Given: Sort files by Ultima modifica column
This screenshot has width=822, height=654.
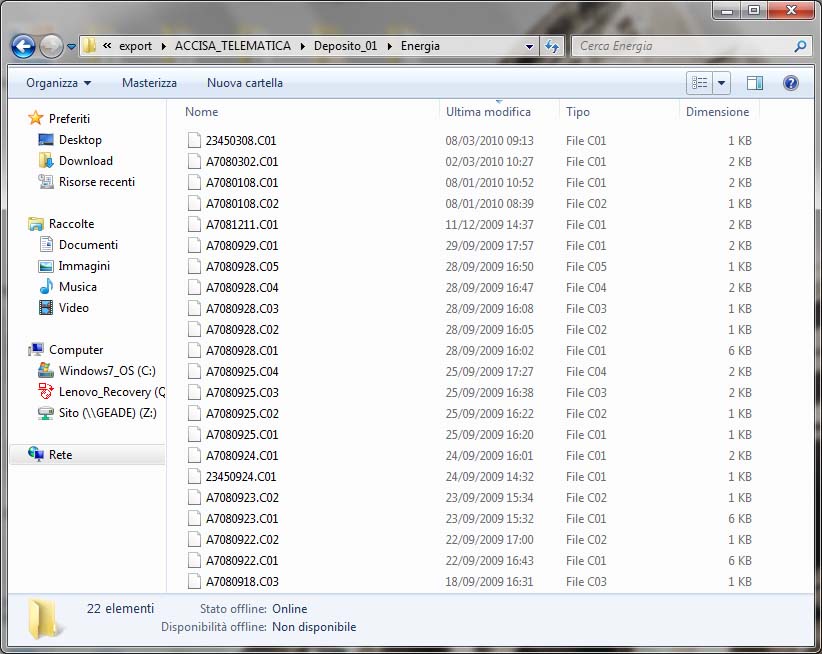Looking at the screenshot, I should click(x=488, y=112).
